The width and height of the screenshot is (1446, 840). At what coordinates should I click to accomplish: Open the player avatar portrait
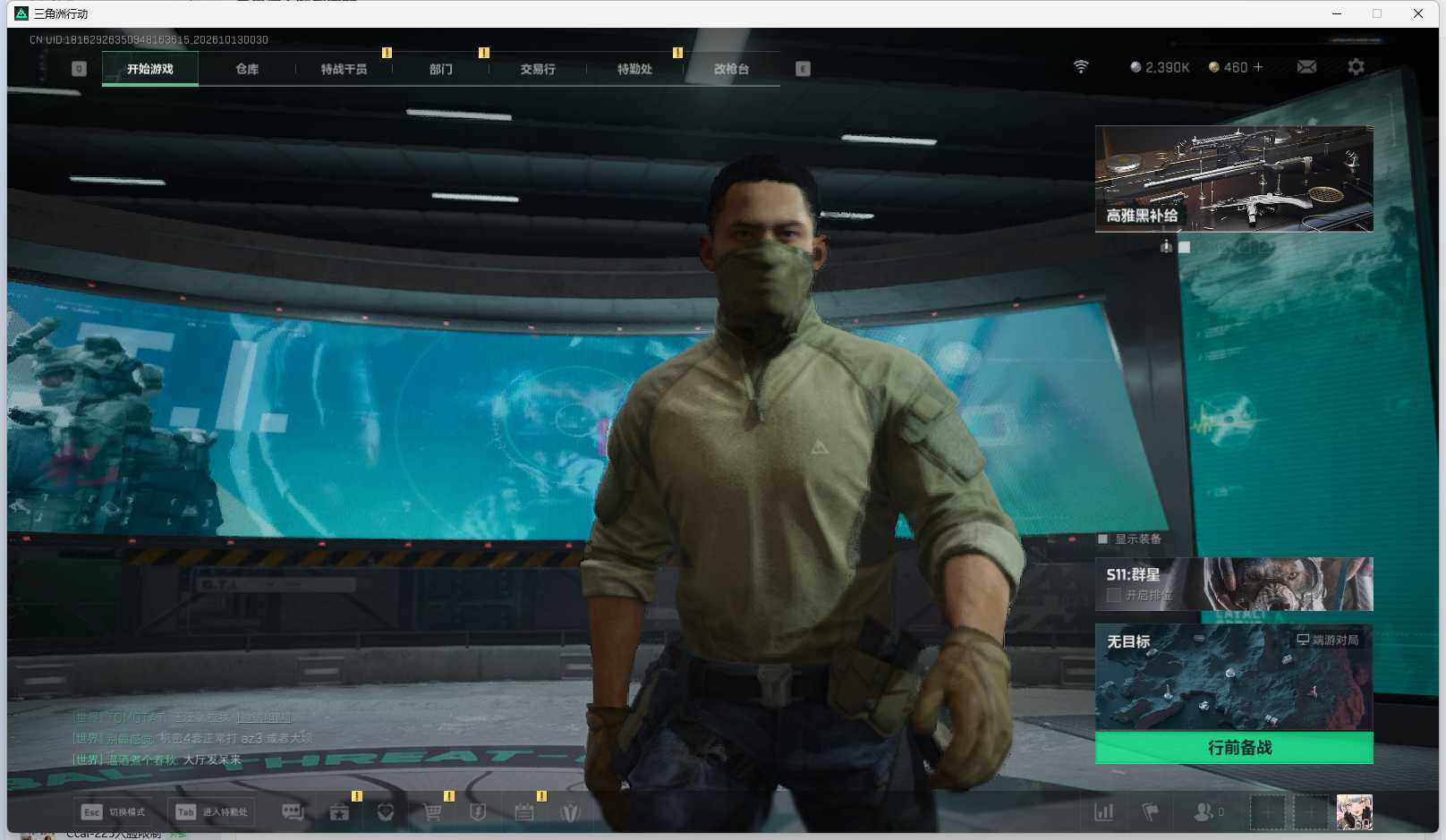pyautogui.click(x=1354, y=812)
